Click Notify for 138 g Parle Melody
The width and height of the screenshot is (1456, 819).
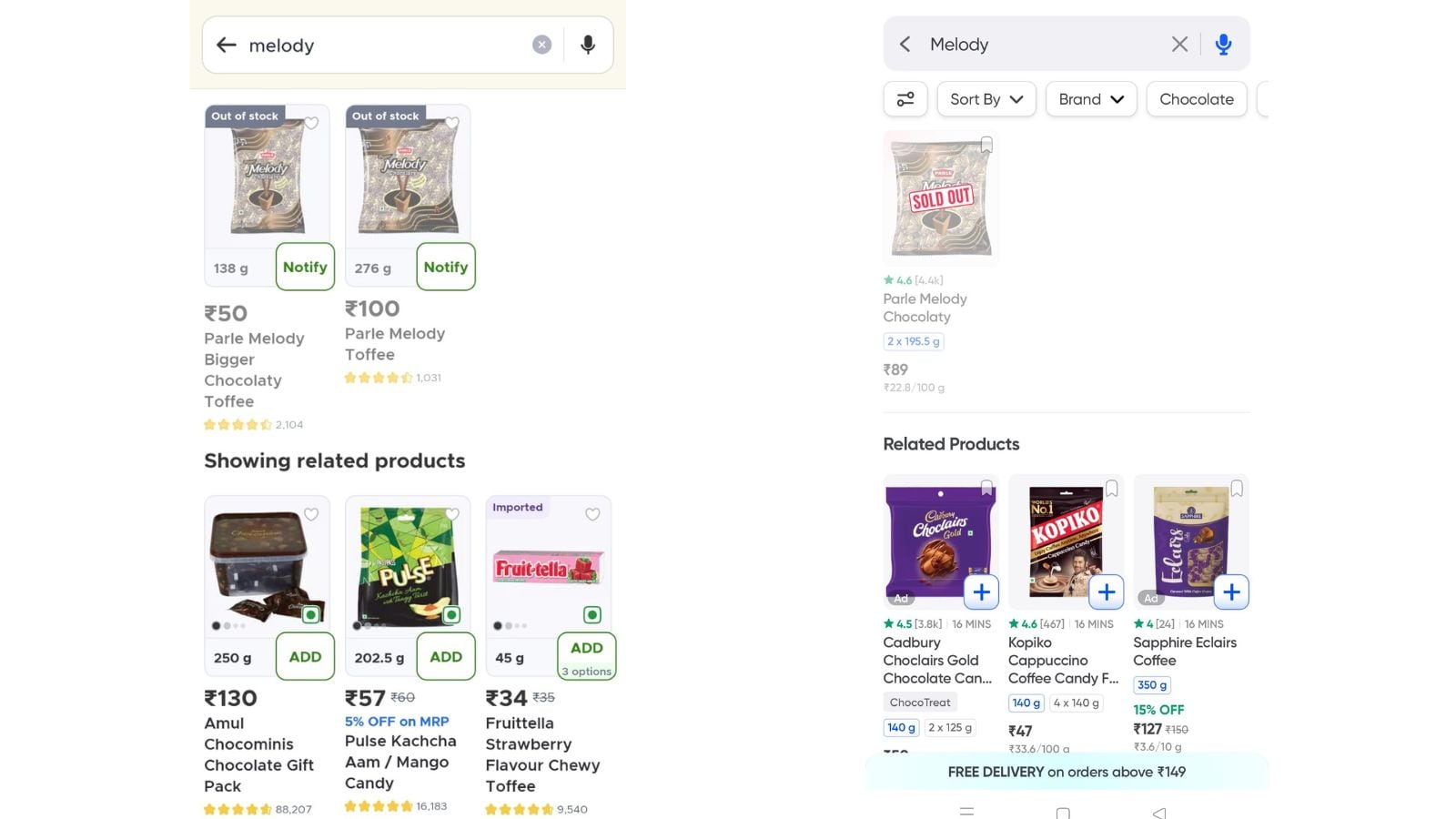click(305, 267)
